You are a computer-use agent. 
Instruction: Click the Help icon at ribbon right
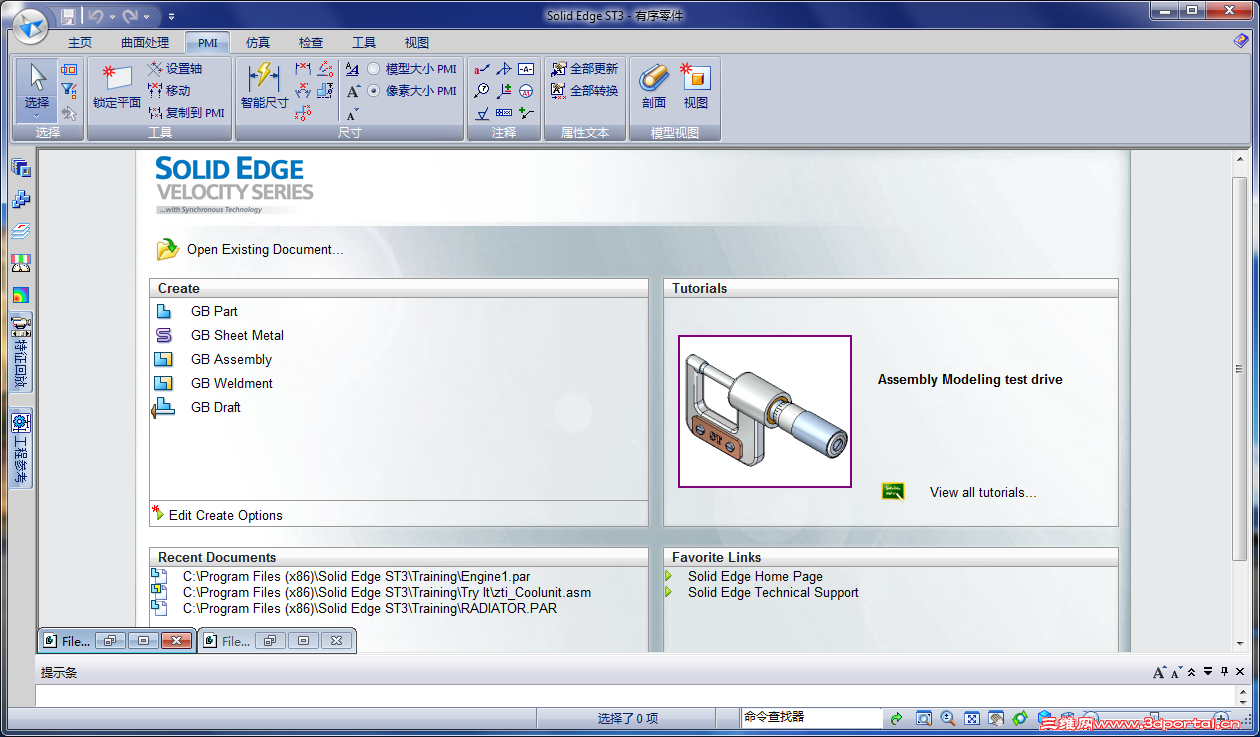click(x=1240, y=41)
